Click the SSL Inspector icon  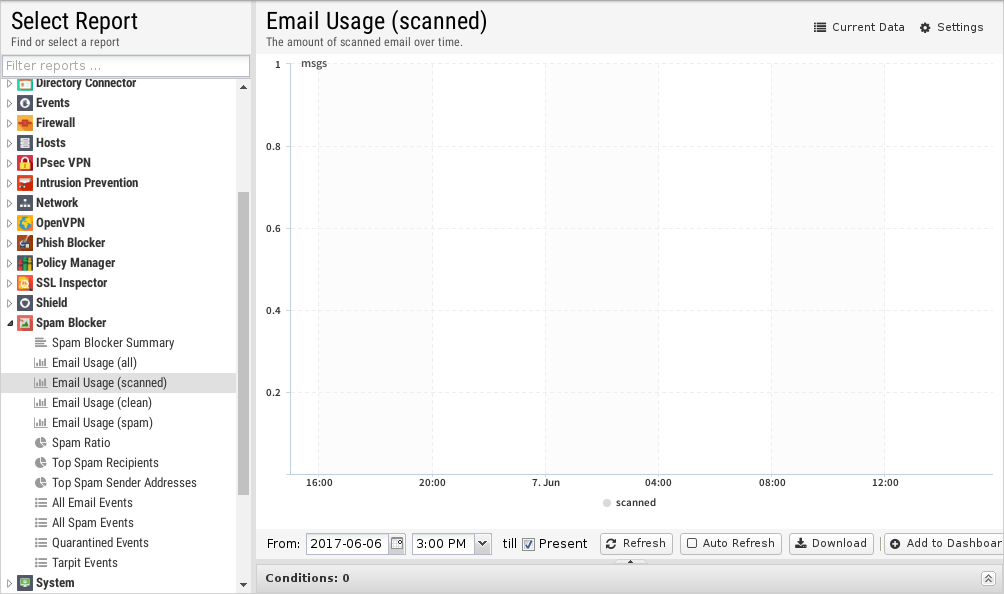click(x=25, y=283)
